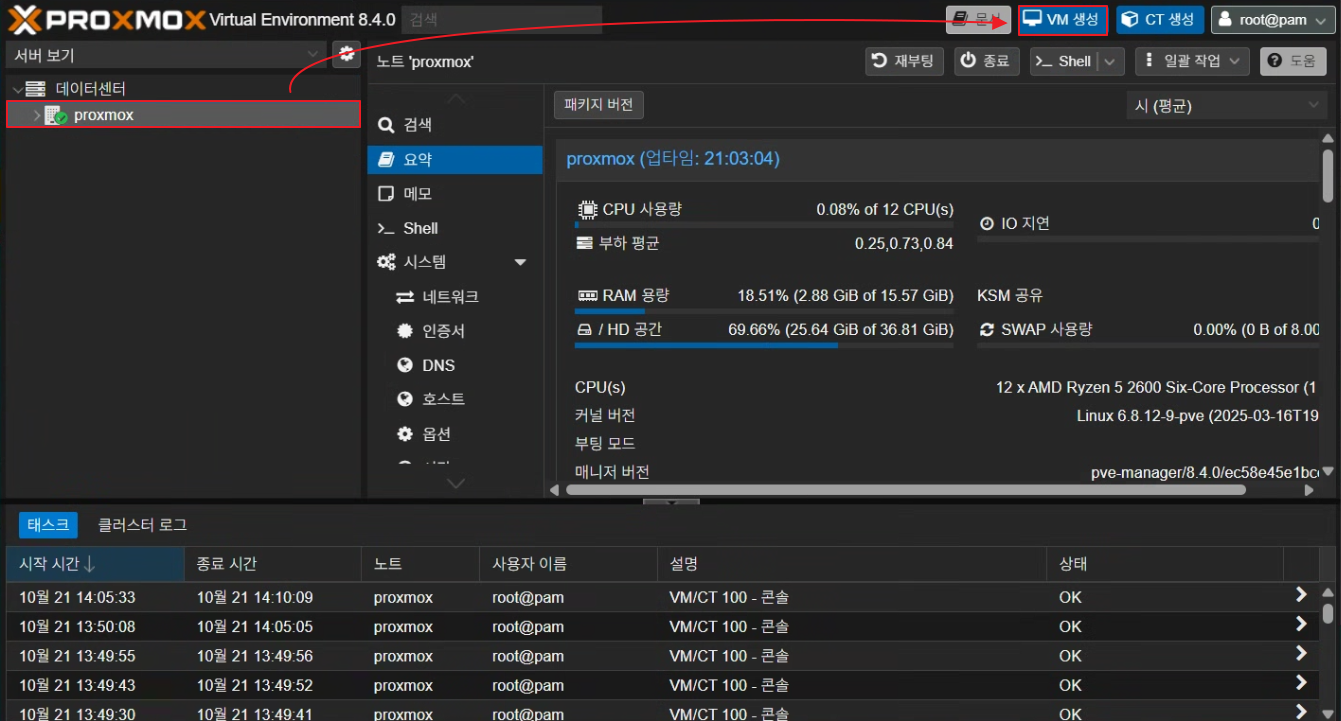The width and height of the screenshot is (1341, 721).
Task: Click the RAM 용량 memory icon
Action: click(587, 296)
